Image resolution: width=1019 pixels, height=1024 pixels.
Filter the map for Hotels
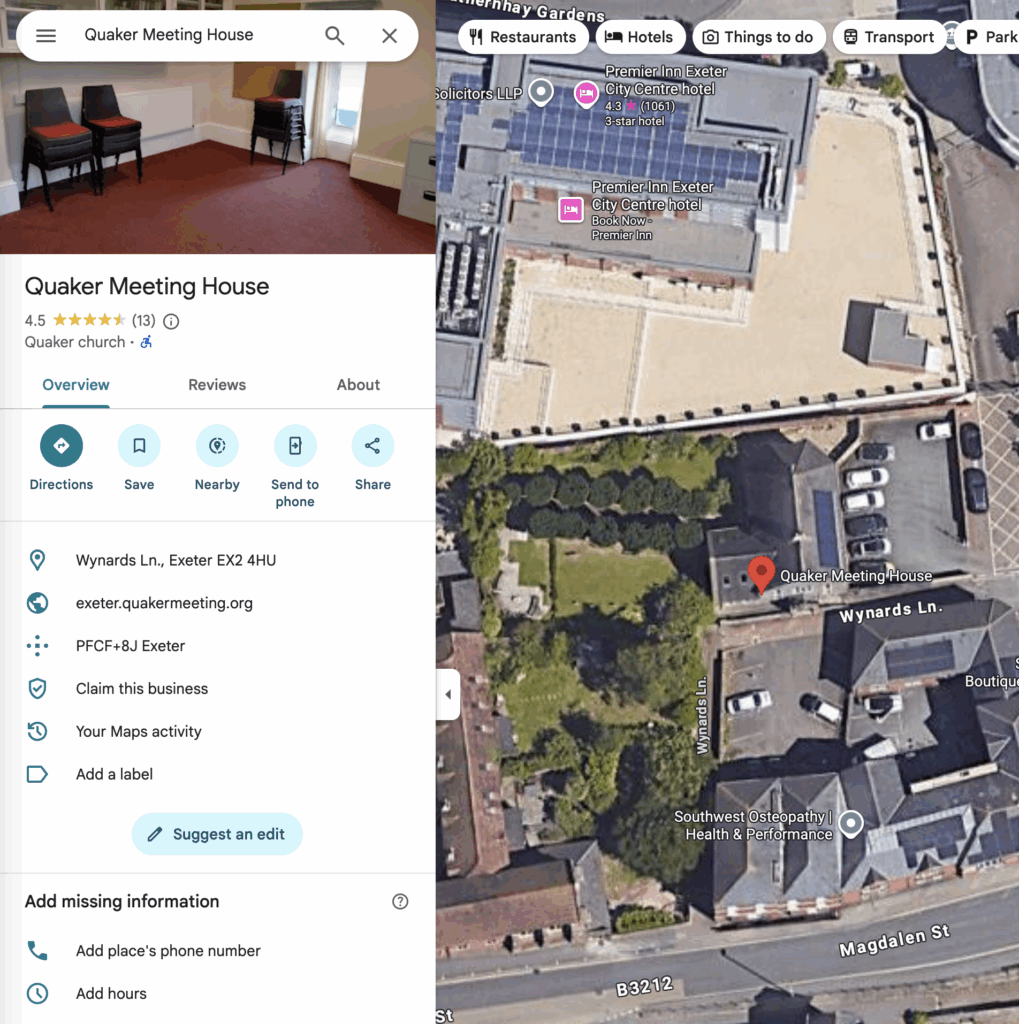[640, 36]
